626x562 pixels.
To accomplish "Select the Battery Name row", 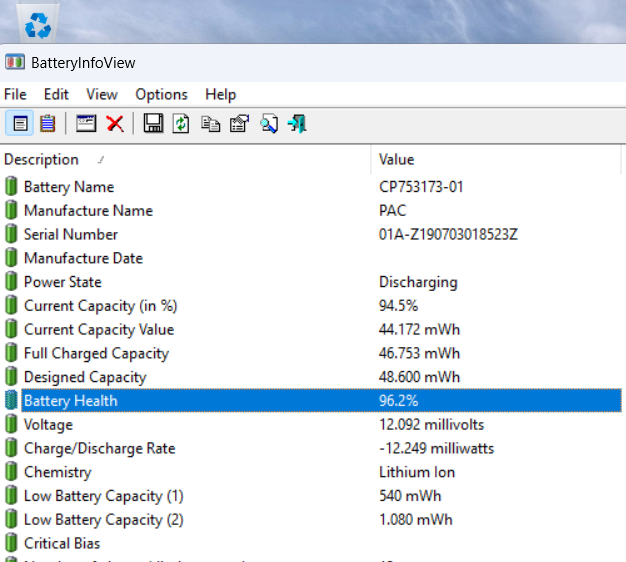I will (313, 186).
